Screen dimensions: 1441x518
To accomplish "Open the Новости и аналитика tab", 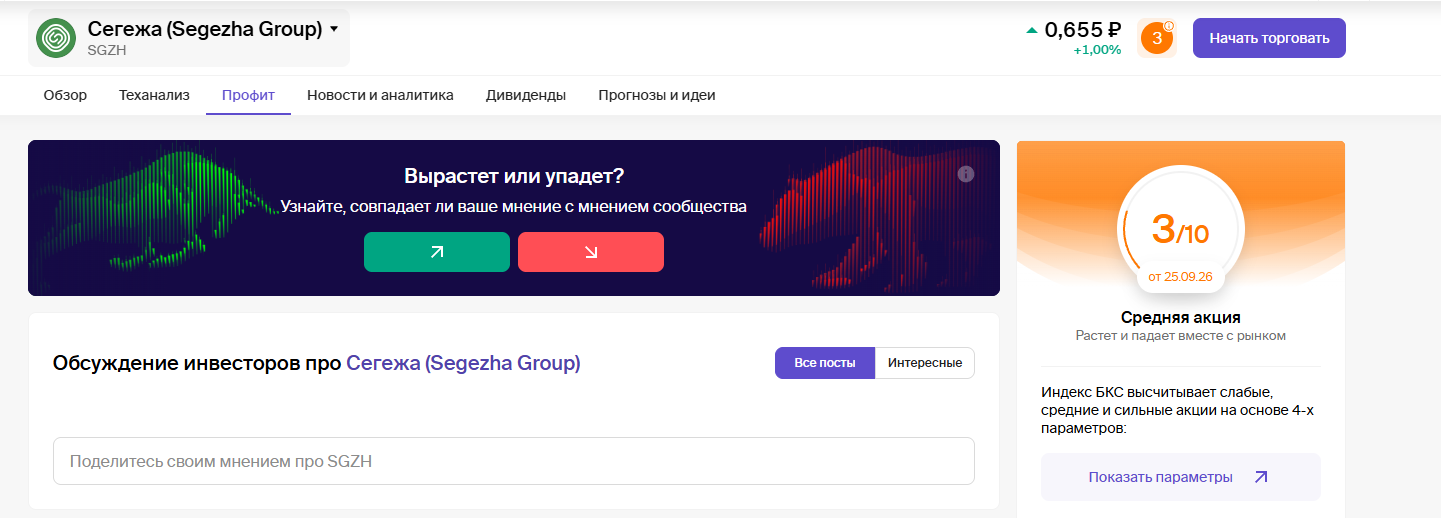I will click(x=380, y=95).
